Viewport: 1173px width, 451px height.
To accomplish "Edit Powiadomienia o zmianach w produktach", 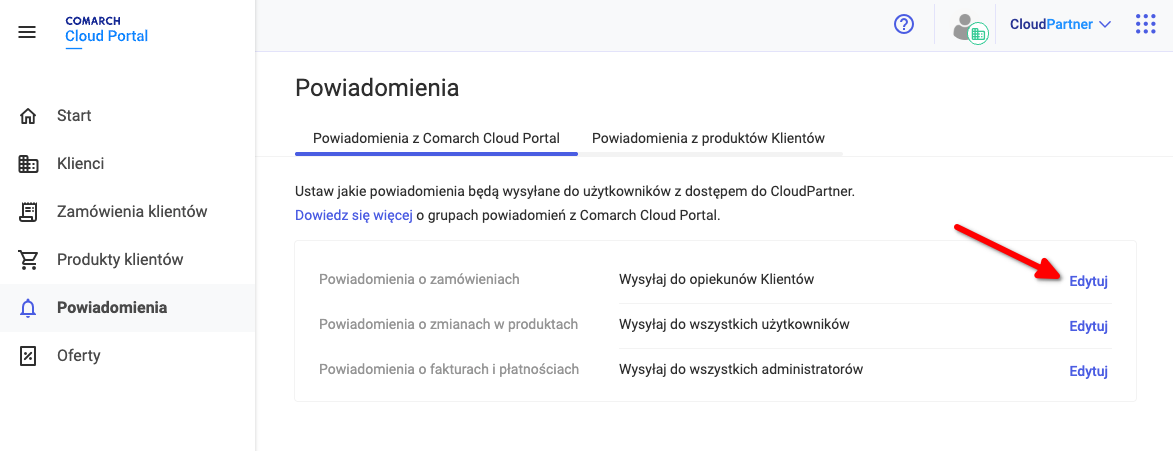I will tap(1088, 326).
